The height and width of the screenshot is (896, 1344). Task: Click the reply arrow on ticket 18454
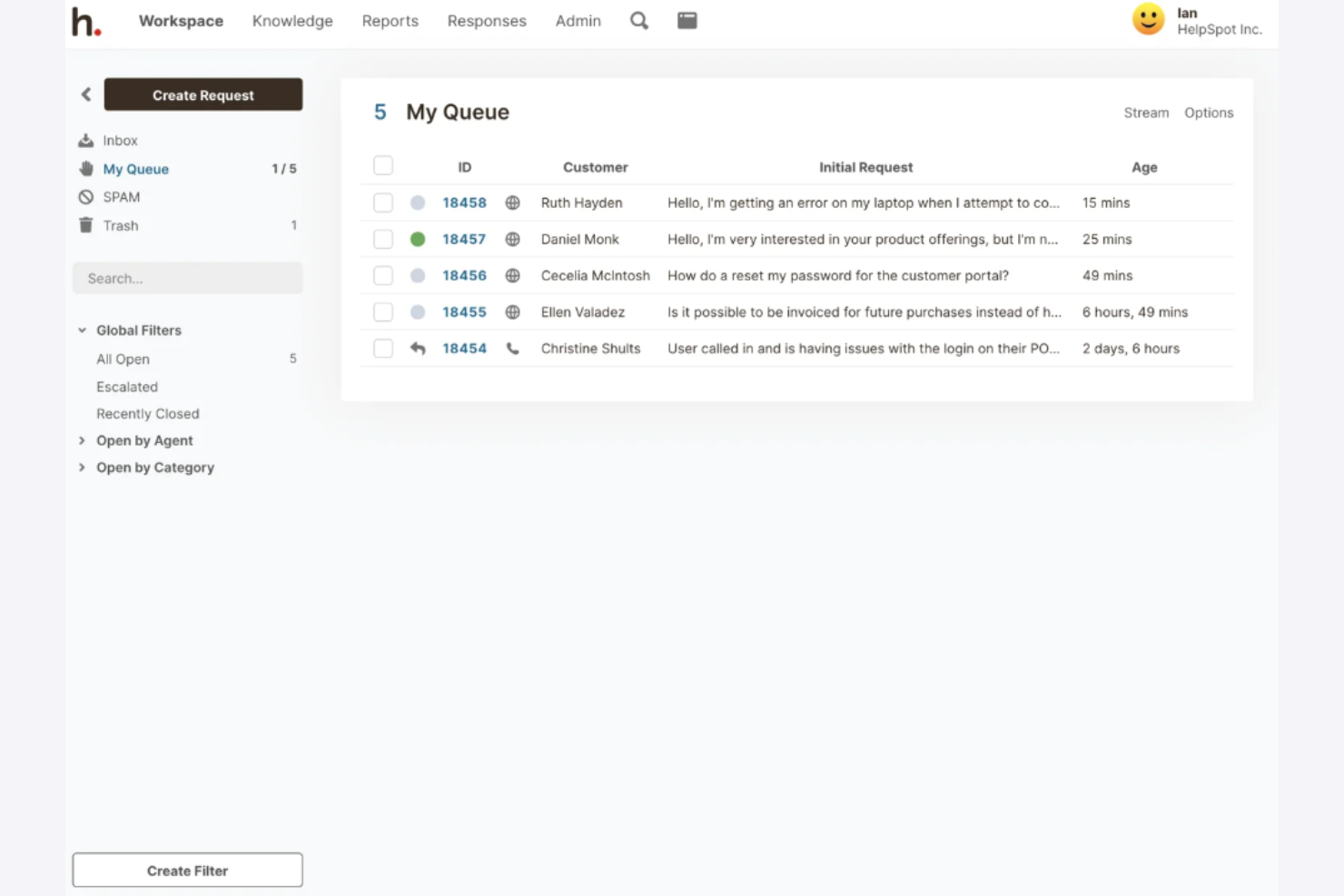pyautogui.click(x=418, y=348)
